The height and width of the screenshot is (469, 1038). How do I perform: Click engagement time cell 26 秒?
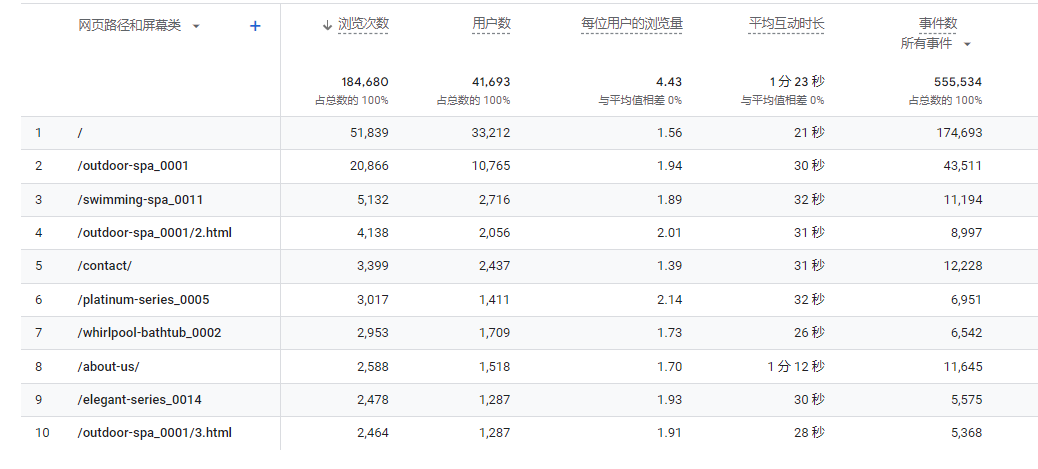(810, 333)
